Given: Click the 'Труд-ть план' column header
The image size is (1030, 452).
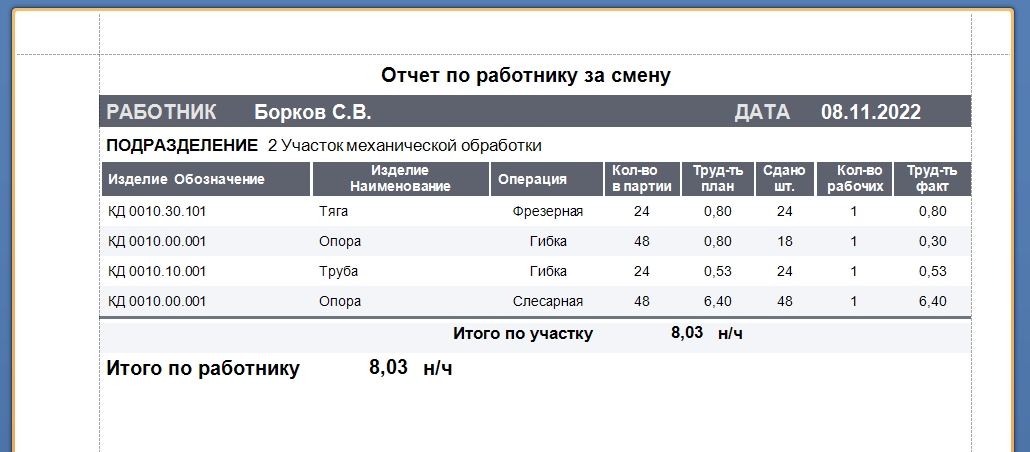Looking at the screenshot, I should pyautogui.click(x=717, y=179).
